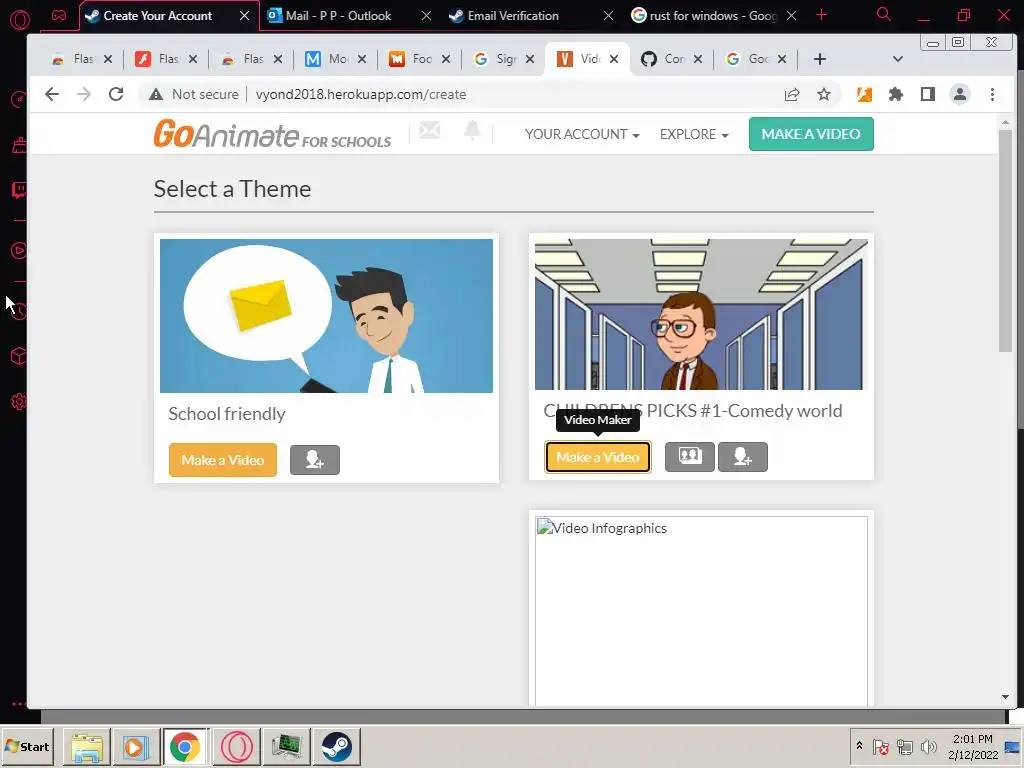The height and width of the screenshot is (768, 1024).
Task: Click the orange extension icon in Chrome toolbar
Action: pyautogui.click(x=864, y=94)
